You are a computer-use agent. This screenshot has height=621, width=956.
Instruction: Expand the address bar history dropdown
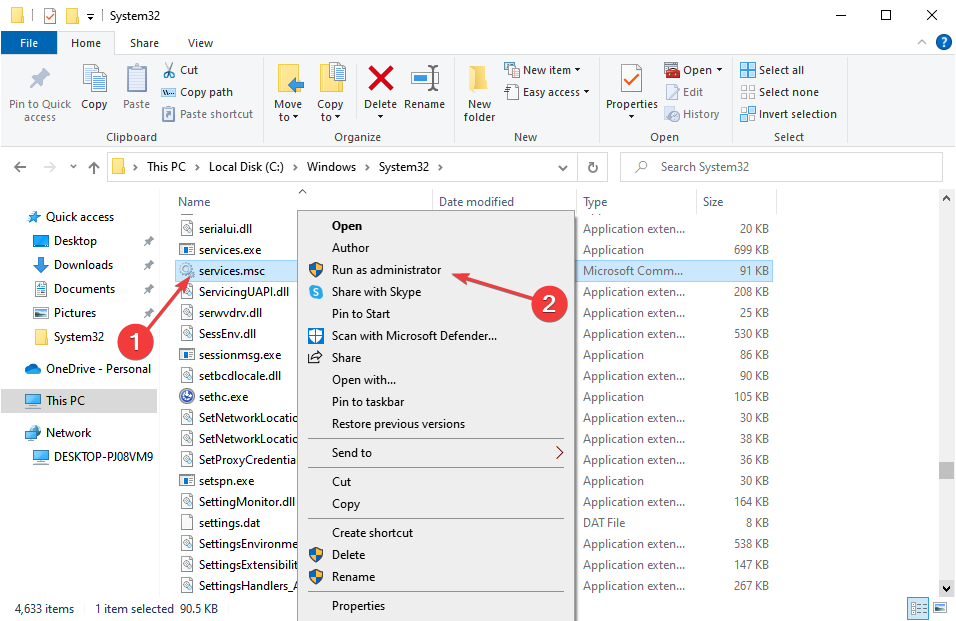(563, 168)
